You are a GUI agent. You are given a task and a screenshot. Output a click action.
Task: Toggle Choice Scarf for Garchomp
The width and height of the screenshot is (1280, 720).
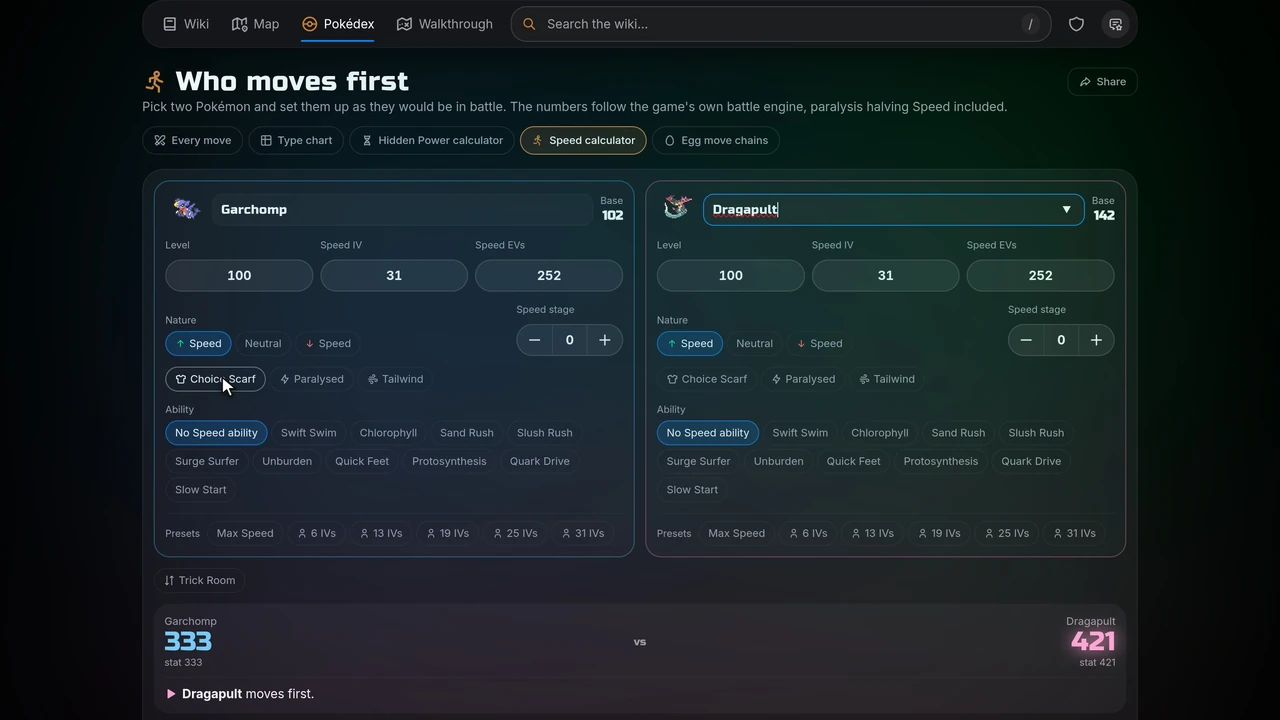point(215,379)
